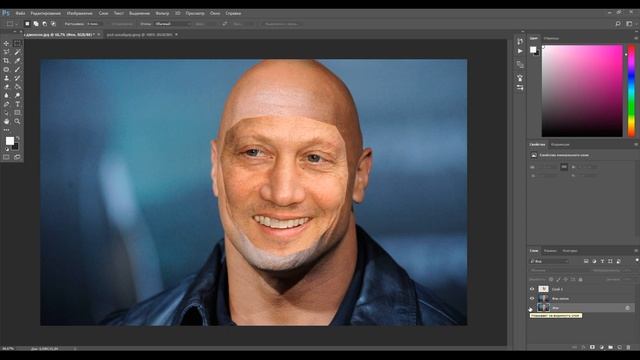The image size is (640, 360).
Task: Select the Hand tool
Action: 6,121
